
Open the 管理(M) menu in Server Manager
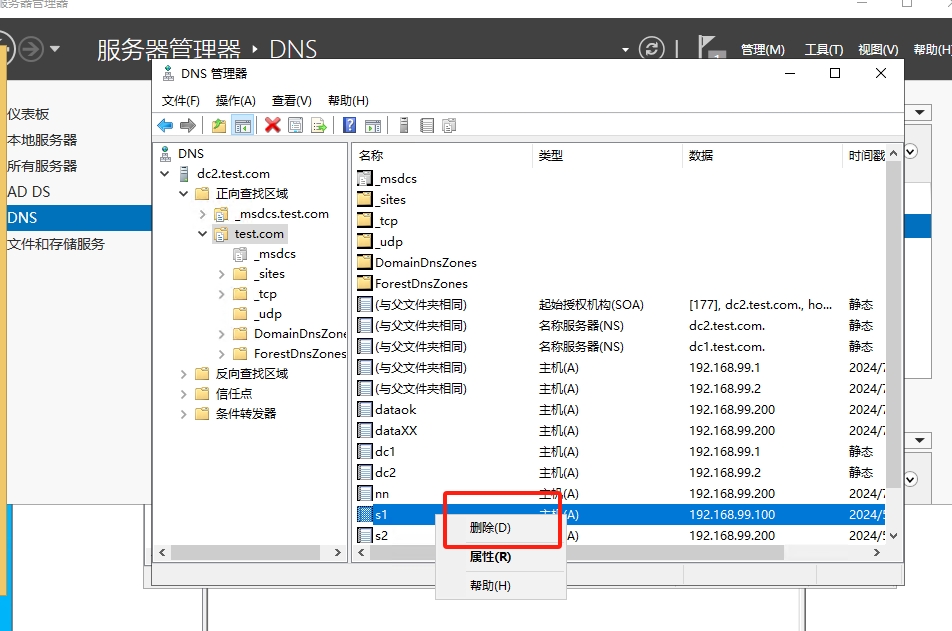click(763, 49)
